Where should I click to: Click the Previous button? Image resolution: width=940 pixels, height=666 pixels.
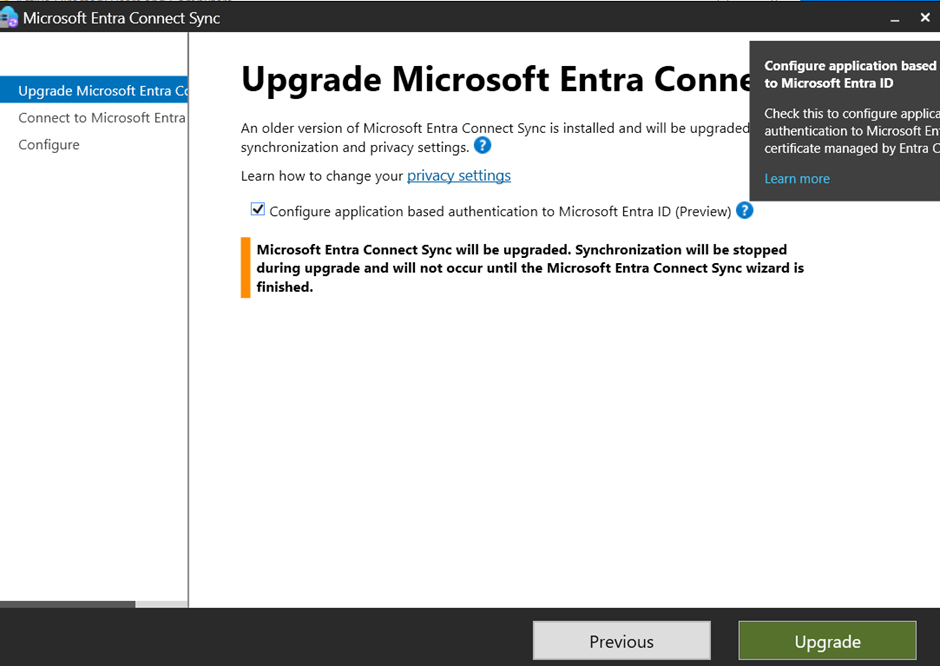[x=622, y=641]
